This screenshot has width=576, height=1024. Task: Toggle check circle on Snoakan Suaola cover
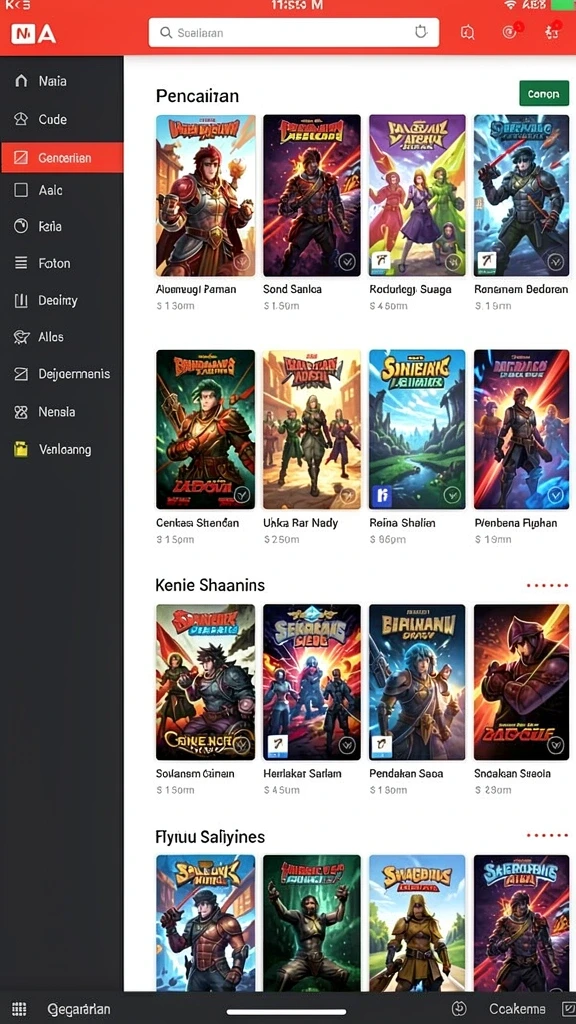click(x=556, y=745)
